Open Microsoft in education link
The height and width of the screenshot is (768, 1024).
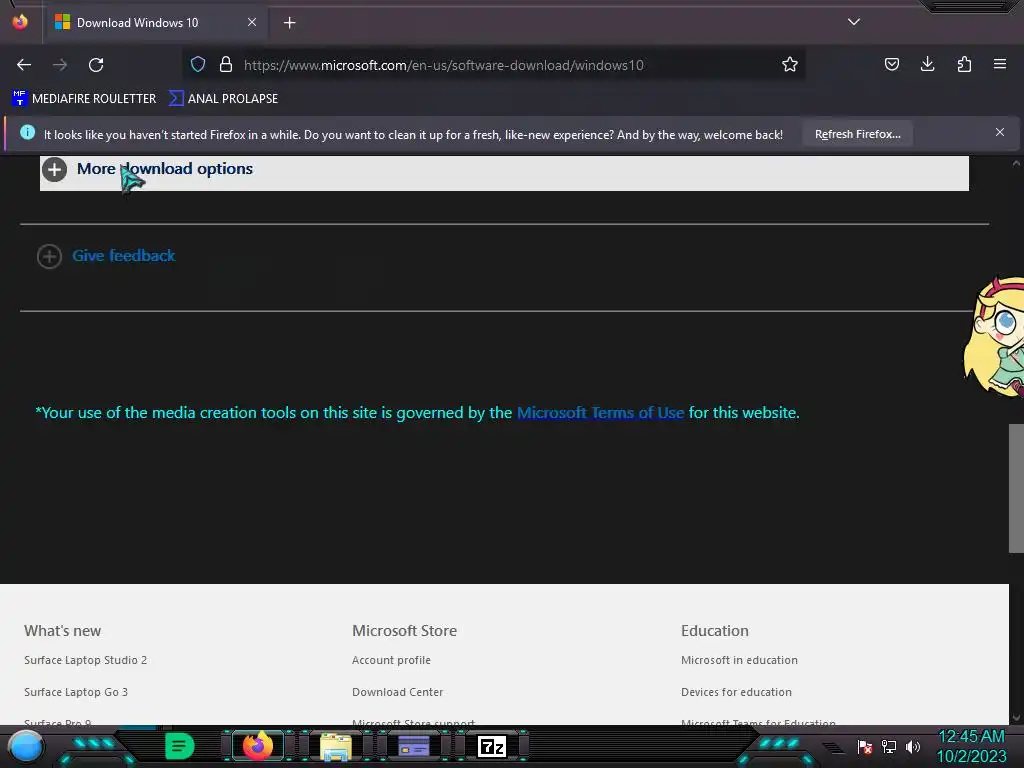tap(739, 660)
